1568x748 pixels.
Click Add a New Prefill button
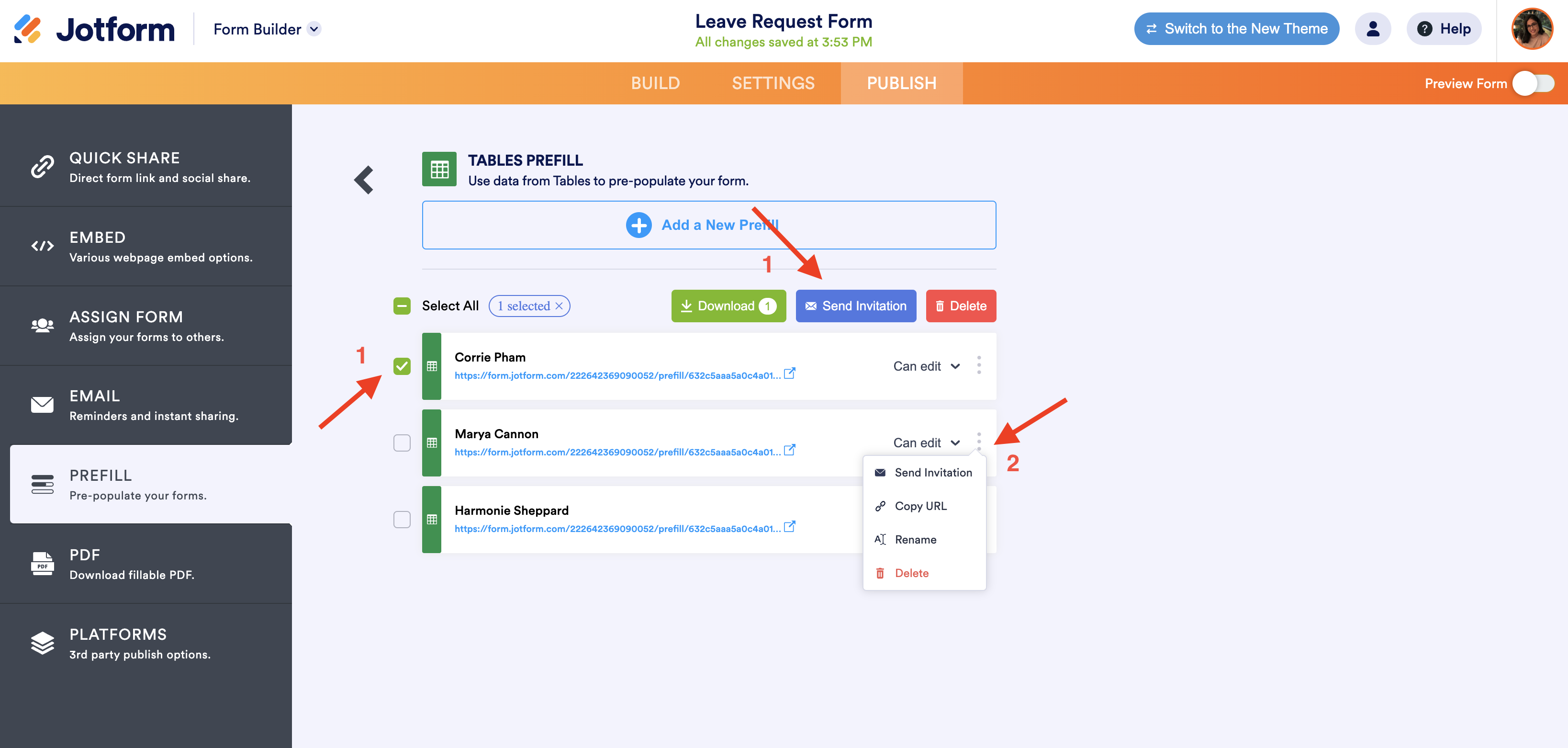coord(708,225)
